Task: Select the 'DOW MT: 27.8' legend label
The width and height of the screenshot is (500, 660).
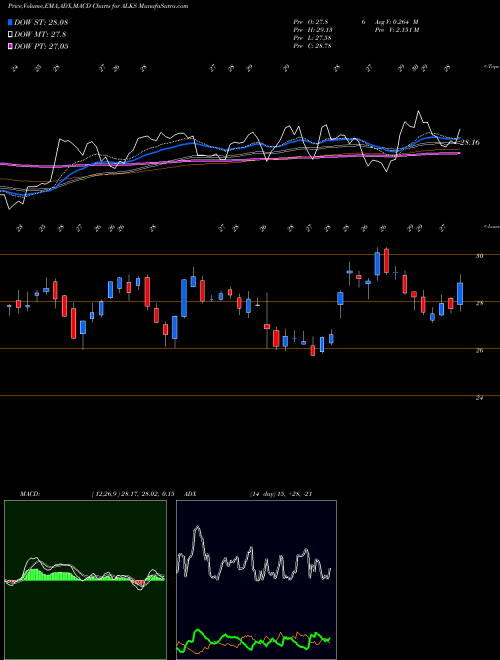Action: point(40,35)
